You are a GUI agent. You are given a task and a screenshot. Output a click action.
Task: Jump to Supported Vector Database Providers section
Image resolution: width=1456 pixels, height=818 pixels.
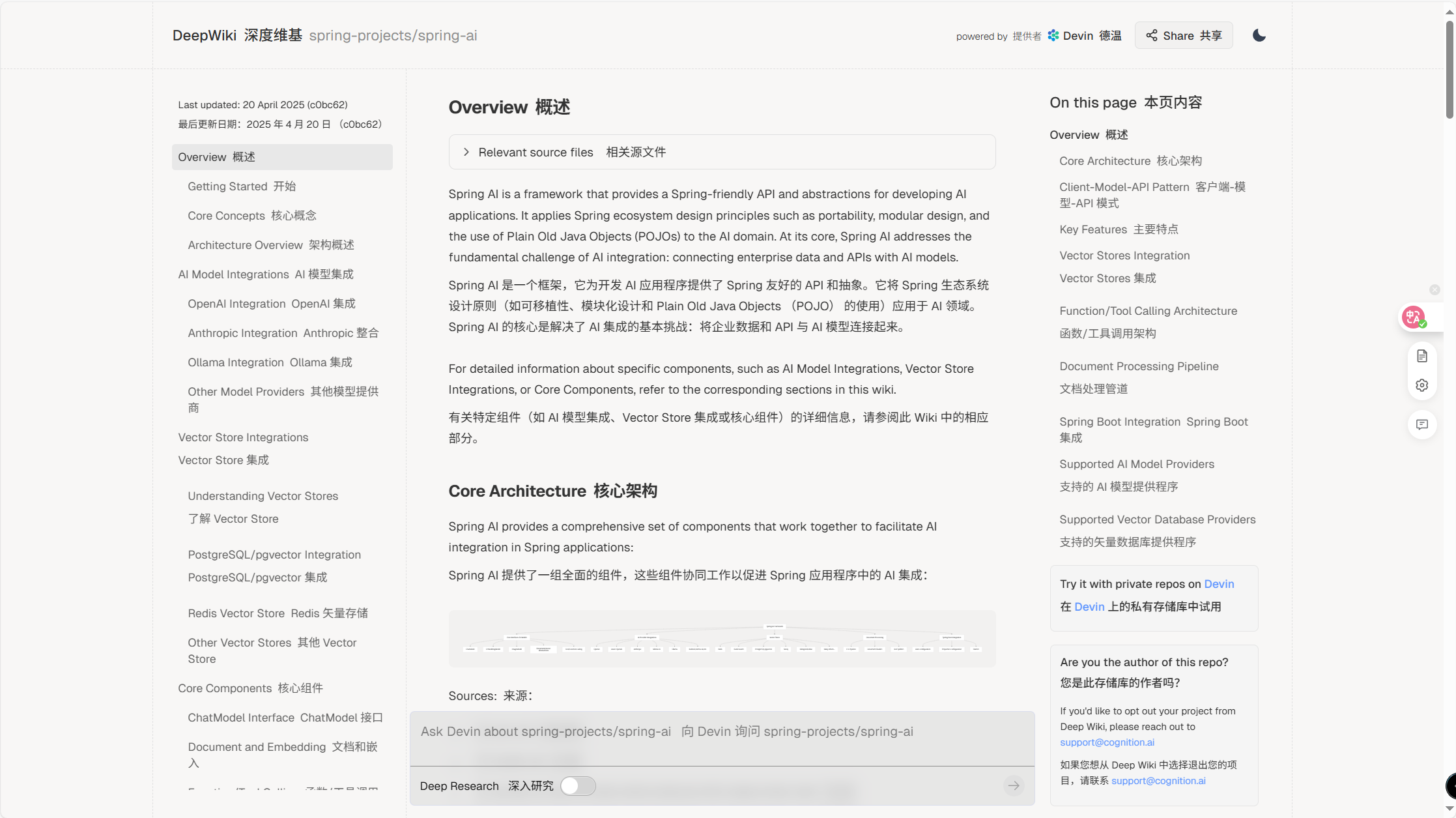click(1157, 531)
